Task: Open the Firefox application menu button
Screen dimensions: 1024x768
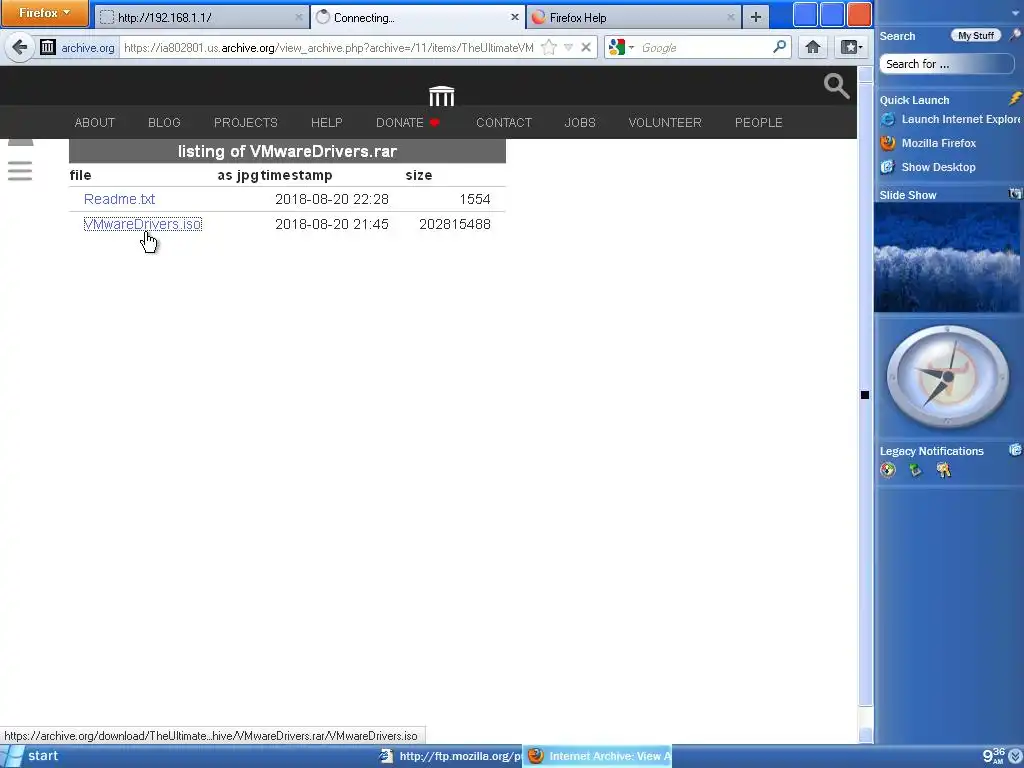Action: [44, 13]
